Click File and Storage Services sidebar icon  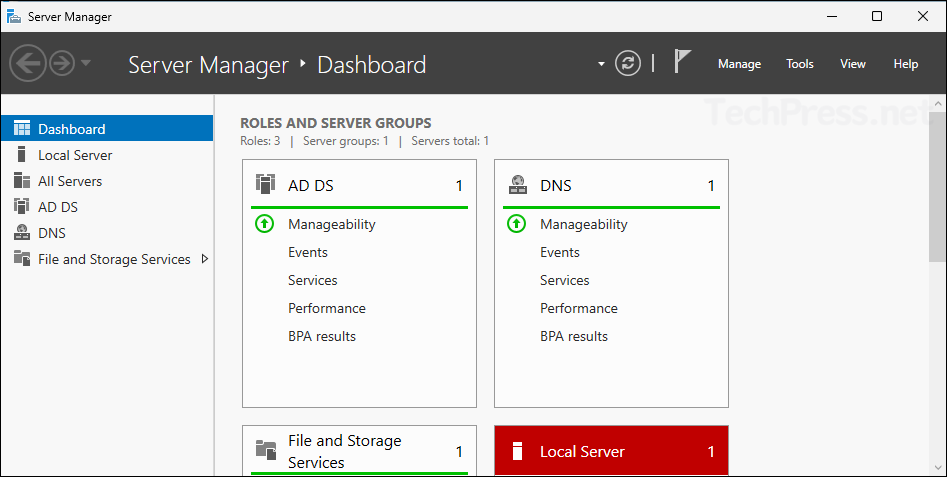tap(22, 258)
